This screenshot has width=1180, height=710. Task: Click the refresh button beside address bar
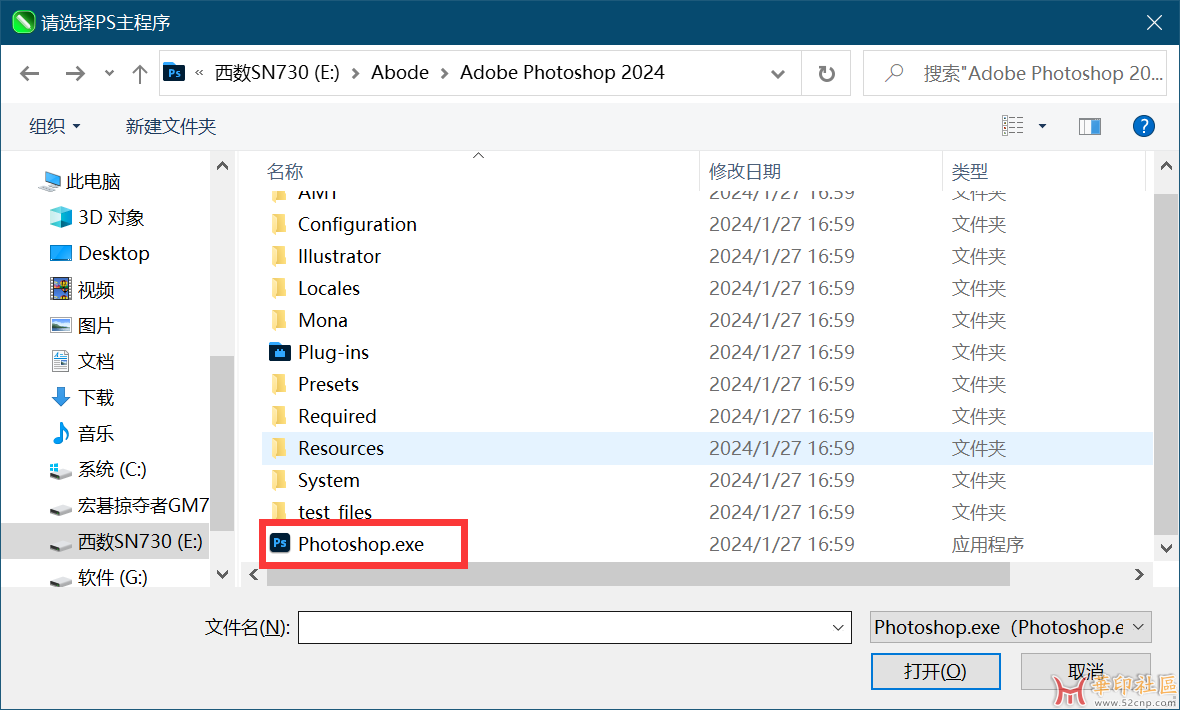(x=826, y=73)
